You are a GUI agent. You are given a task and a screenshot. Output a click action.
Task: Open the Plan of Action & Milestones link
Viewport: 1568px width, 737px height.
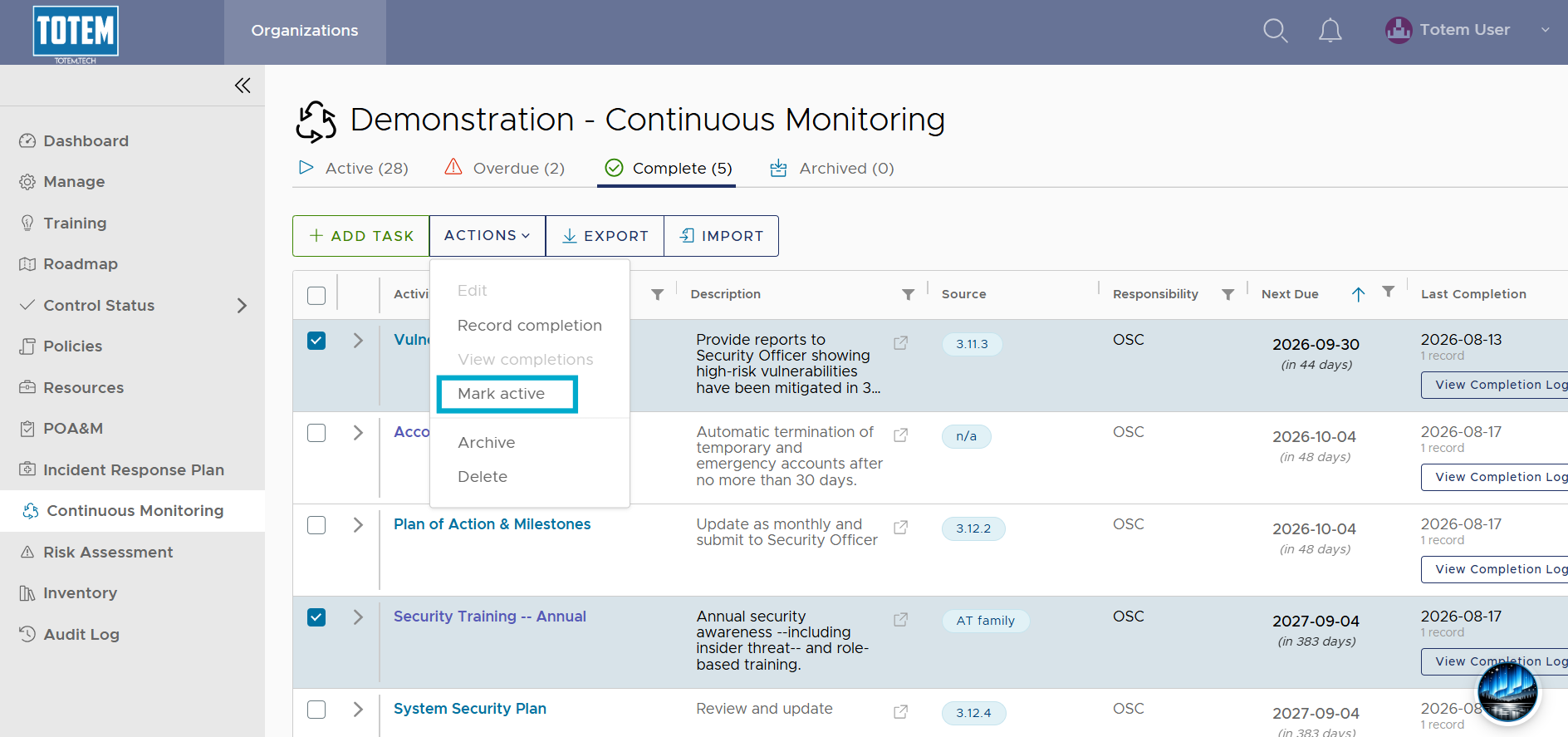point(492,524)
